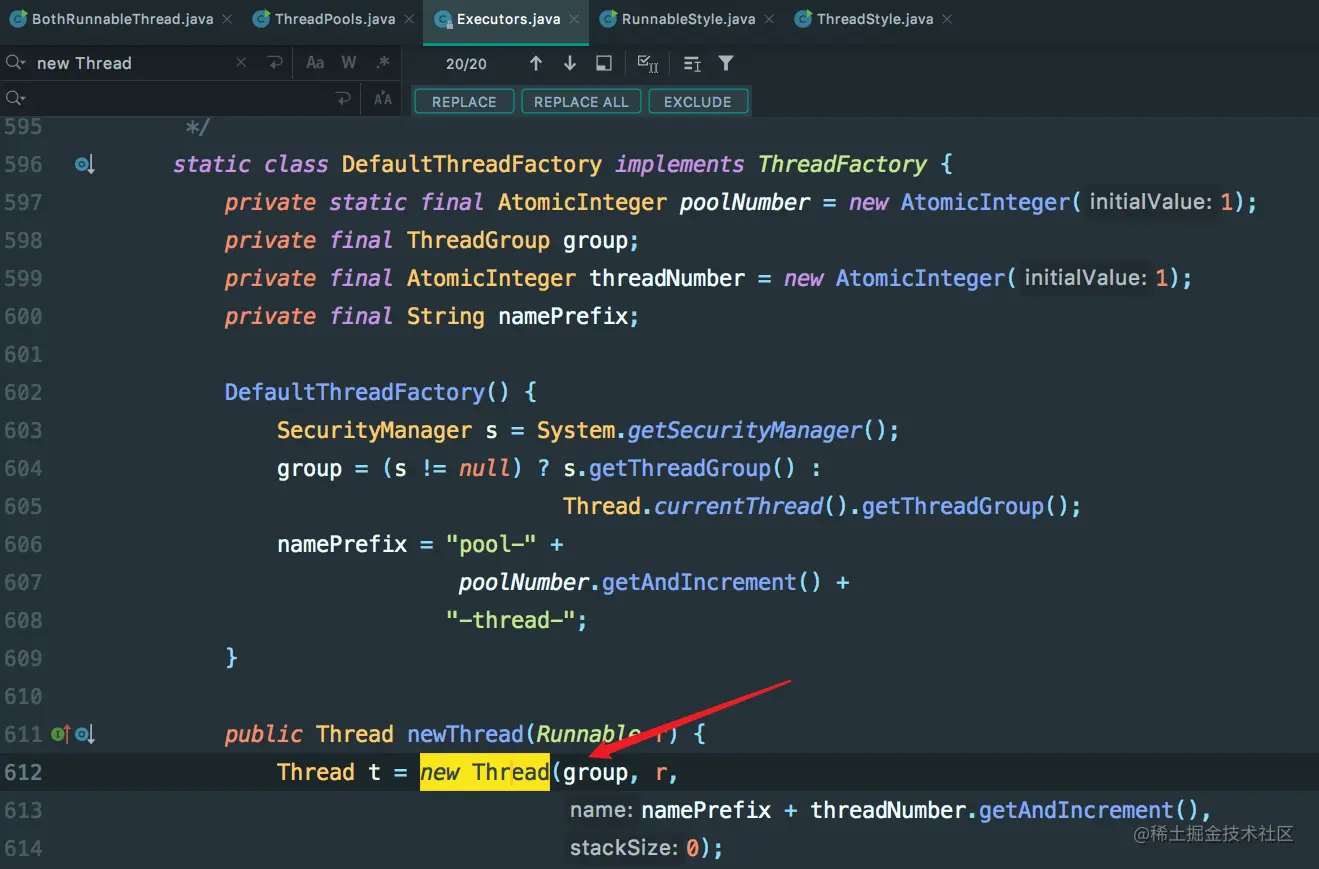Screen dimensions: 1319x869
Task: Click new-line icon in the search field
Action: pyautogui.click(x=274, y=63)
